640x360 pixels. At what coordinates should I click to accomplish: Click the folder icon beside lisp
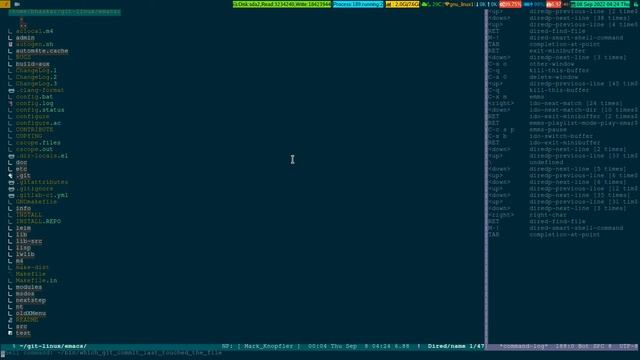[x=11, y=248]
